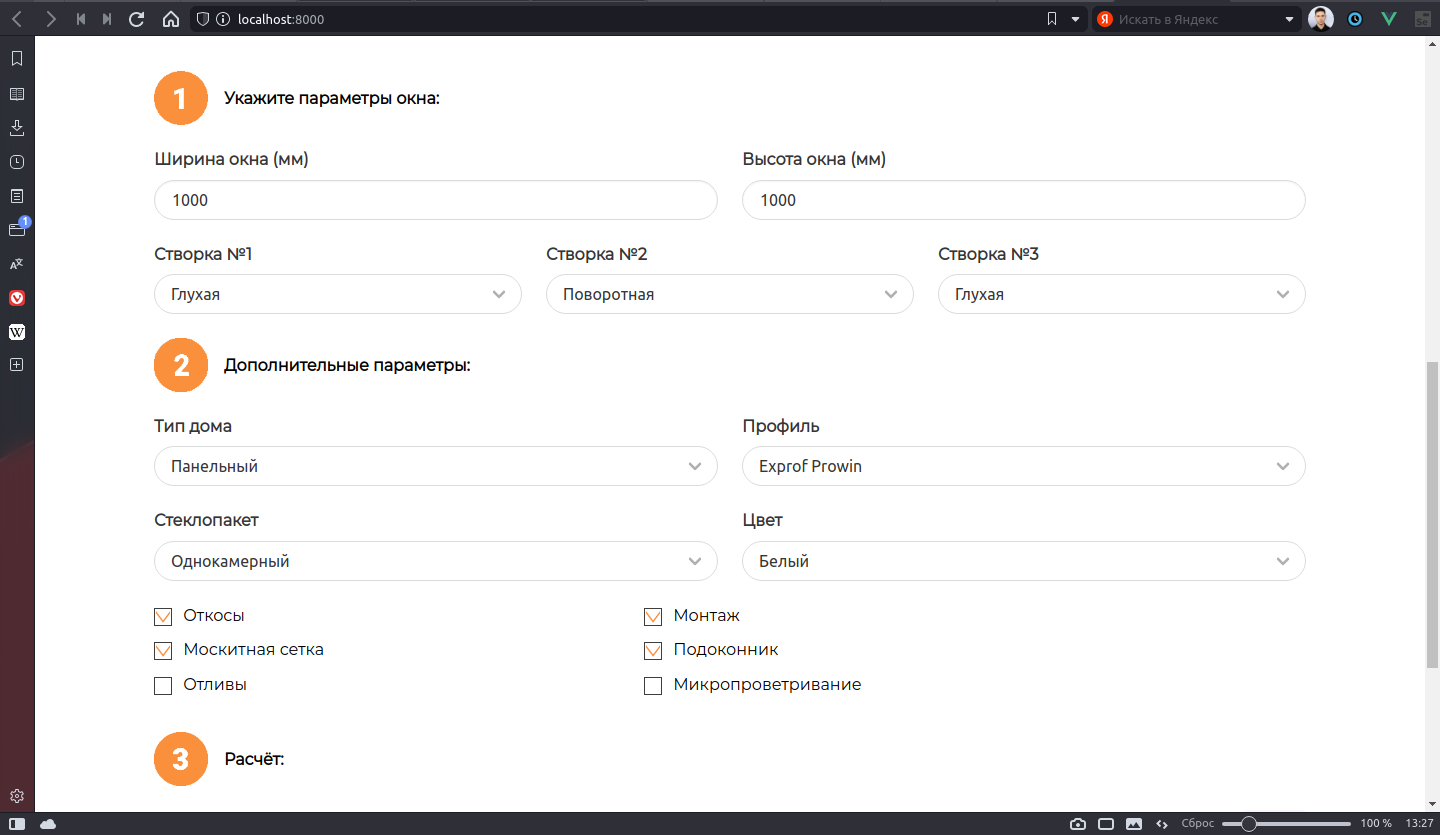Uncheck the Москитная сетка checkbox
Viewport: 1440px width, 835px height.
(x=163, y=650)
